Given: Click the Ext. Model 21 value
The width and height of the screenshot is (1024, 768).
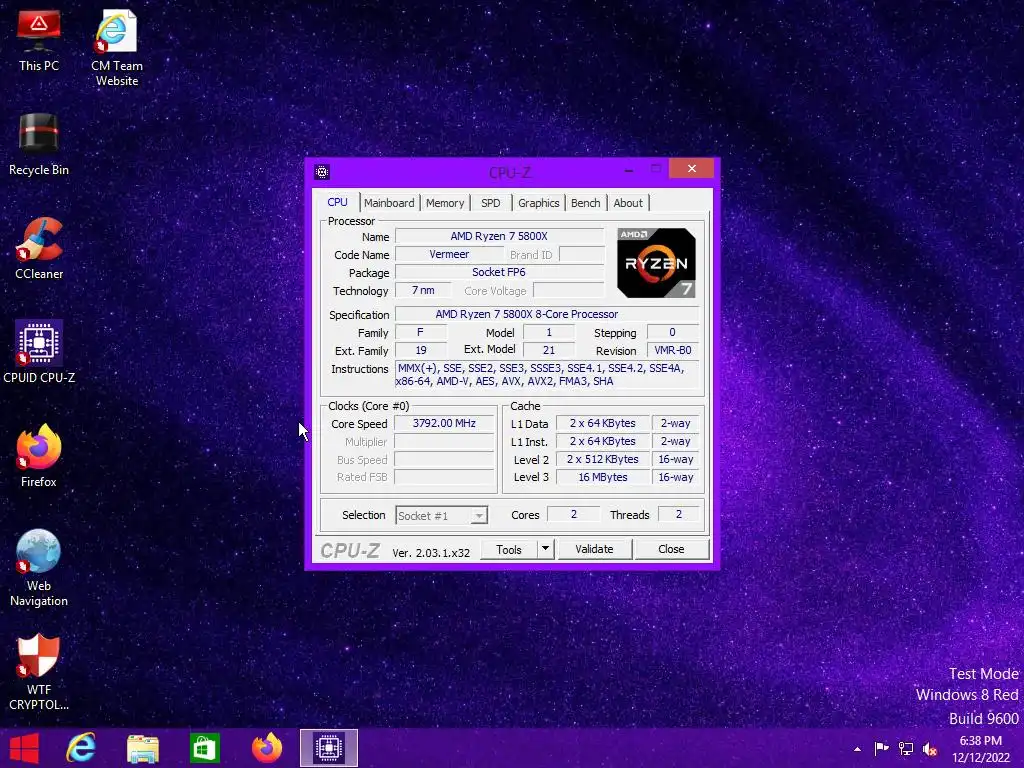Looking at the screenshot, I should tap(549, 350).
